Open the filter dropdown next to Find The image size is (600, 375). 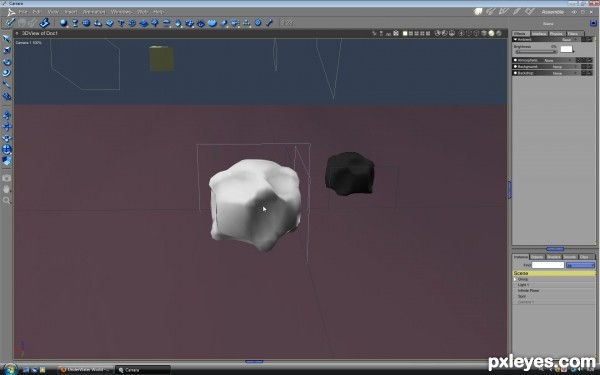[x=580, y=265]
